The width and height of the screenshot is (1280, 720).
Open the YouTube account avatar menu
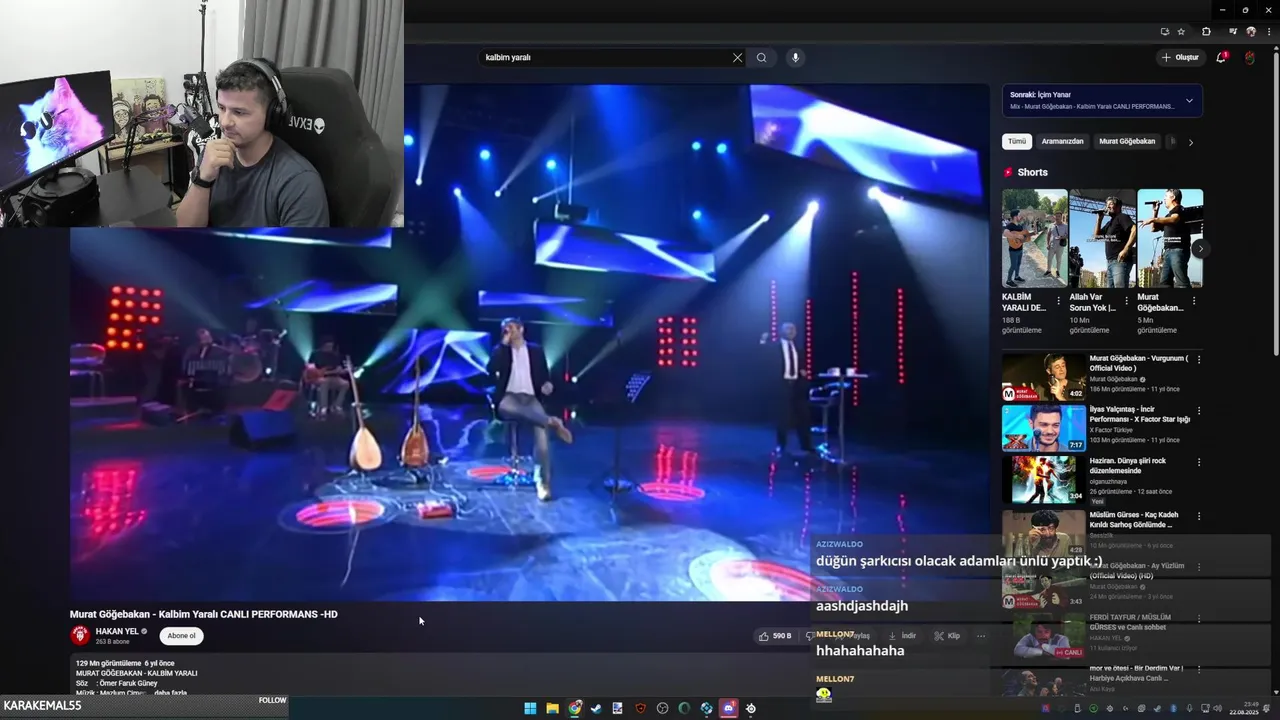[x=1250, y=58]
